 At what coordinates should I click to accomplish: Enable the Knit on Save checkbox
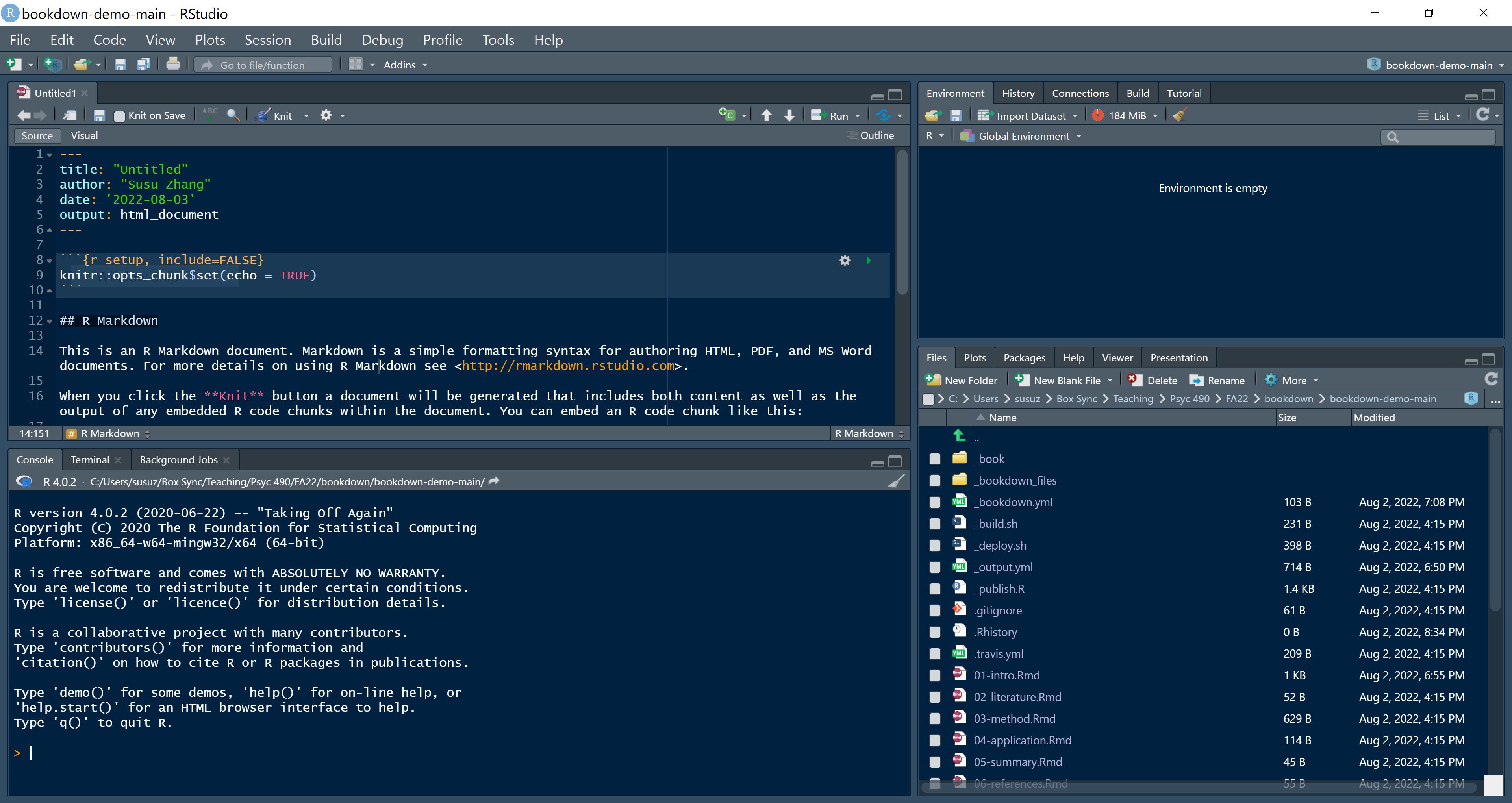[120, 116]
